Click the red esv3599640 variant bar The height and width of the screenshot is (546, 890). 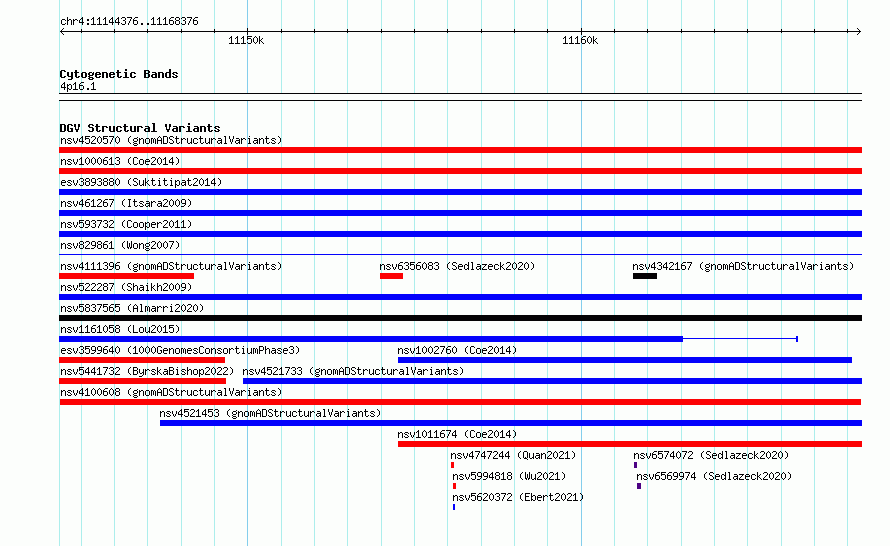(x=142, y=360)
